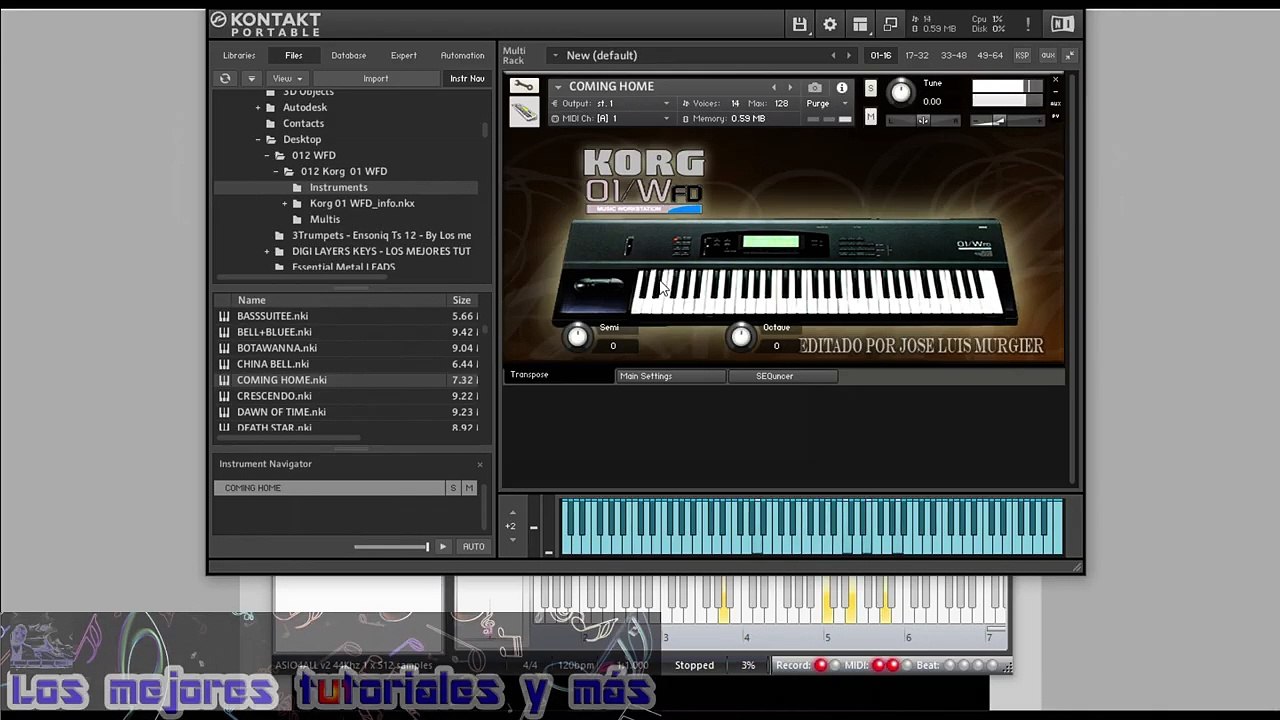Open the MIDI Ch dropdown

click(x=610, y=119)
